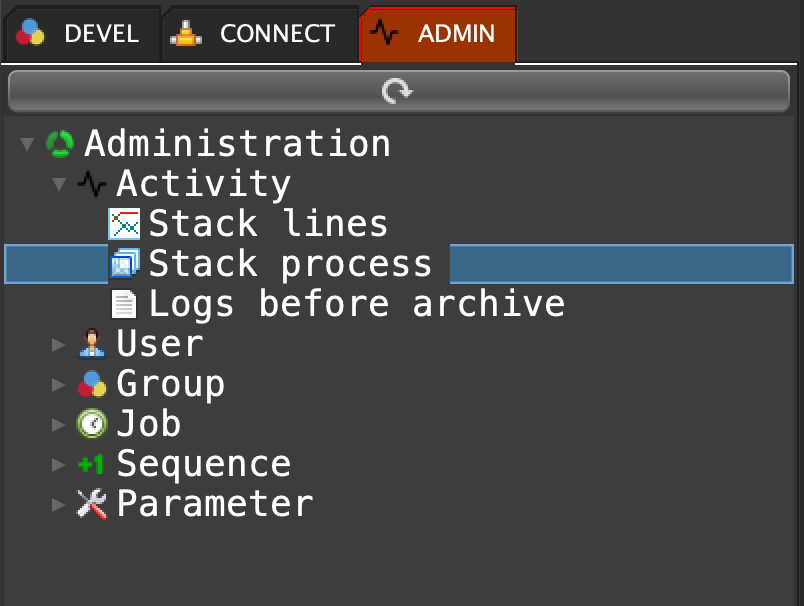Select the ADMIN tab
Screen dimensions: 804x606
(x=438, y=34)
